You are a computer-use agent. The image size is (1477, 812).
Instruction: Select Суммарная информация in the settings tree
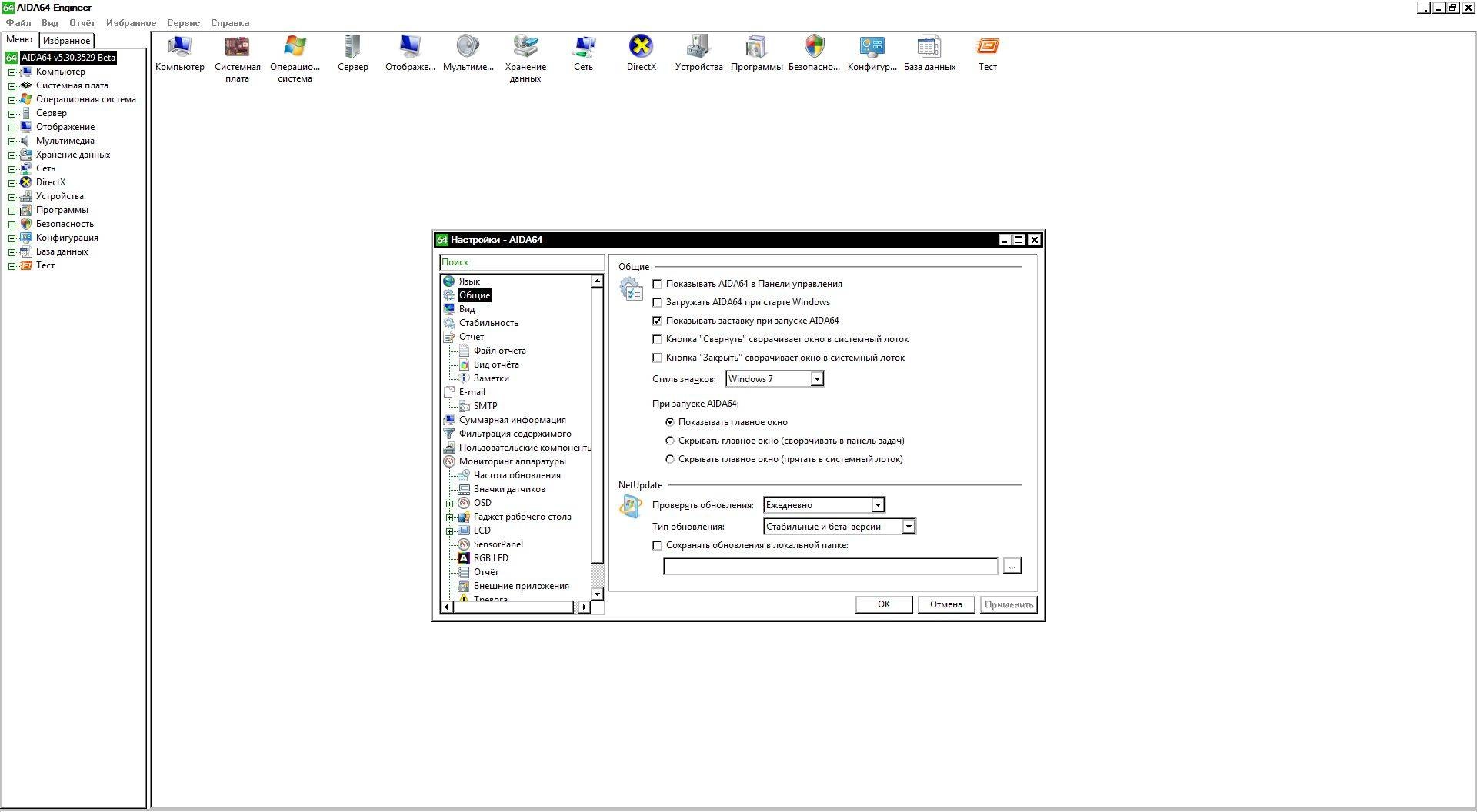click(512, 420)
